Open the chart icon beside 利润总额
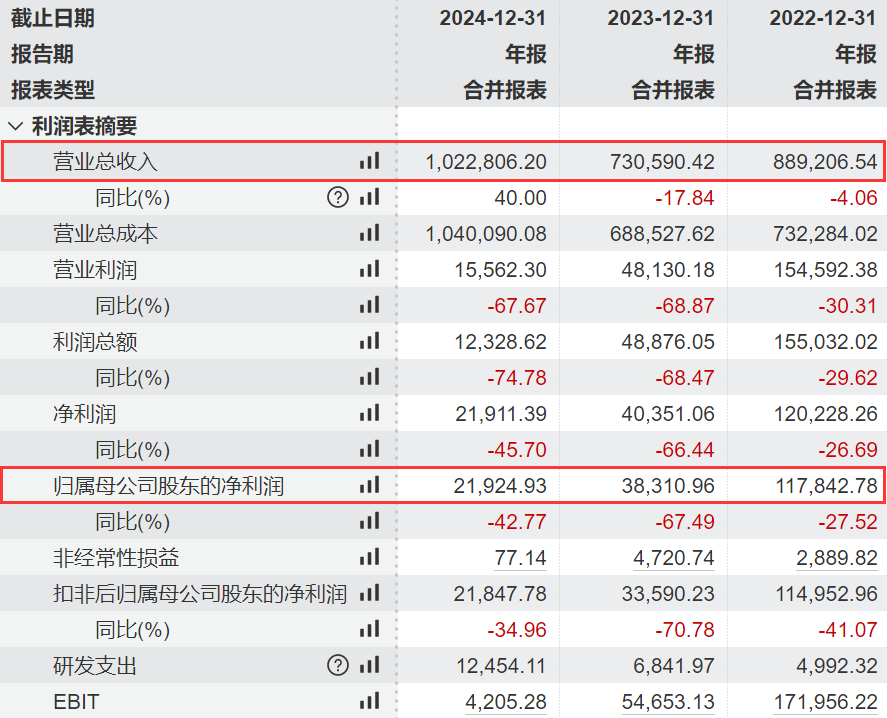This screenshot has height=718, width=887. click(x=369, y=342)
